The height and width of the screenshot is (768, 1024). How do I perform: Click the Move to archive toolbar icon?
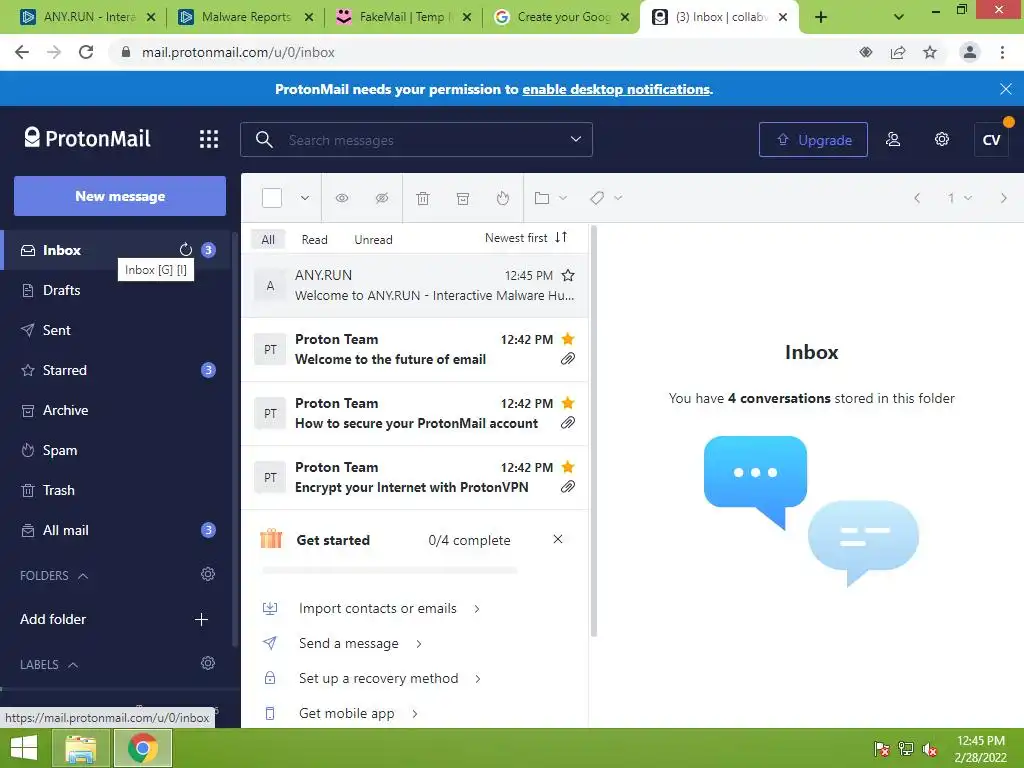pos(462,198)
